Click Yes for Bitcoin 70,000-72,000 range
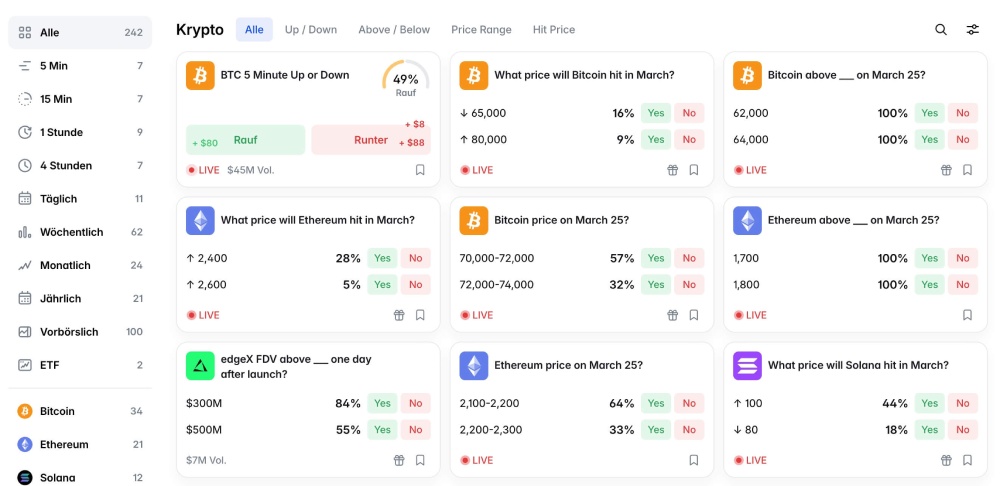Screen dimensions: 1000x486 (656, 258)
